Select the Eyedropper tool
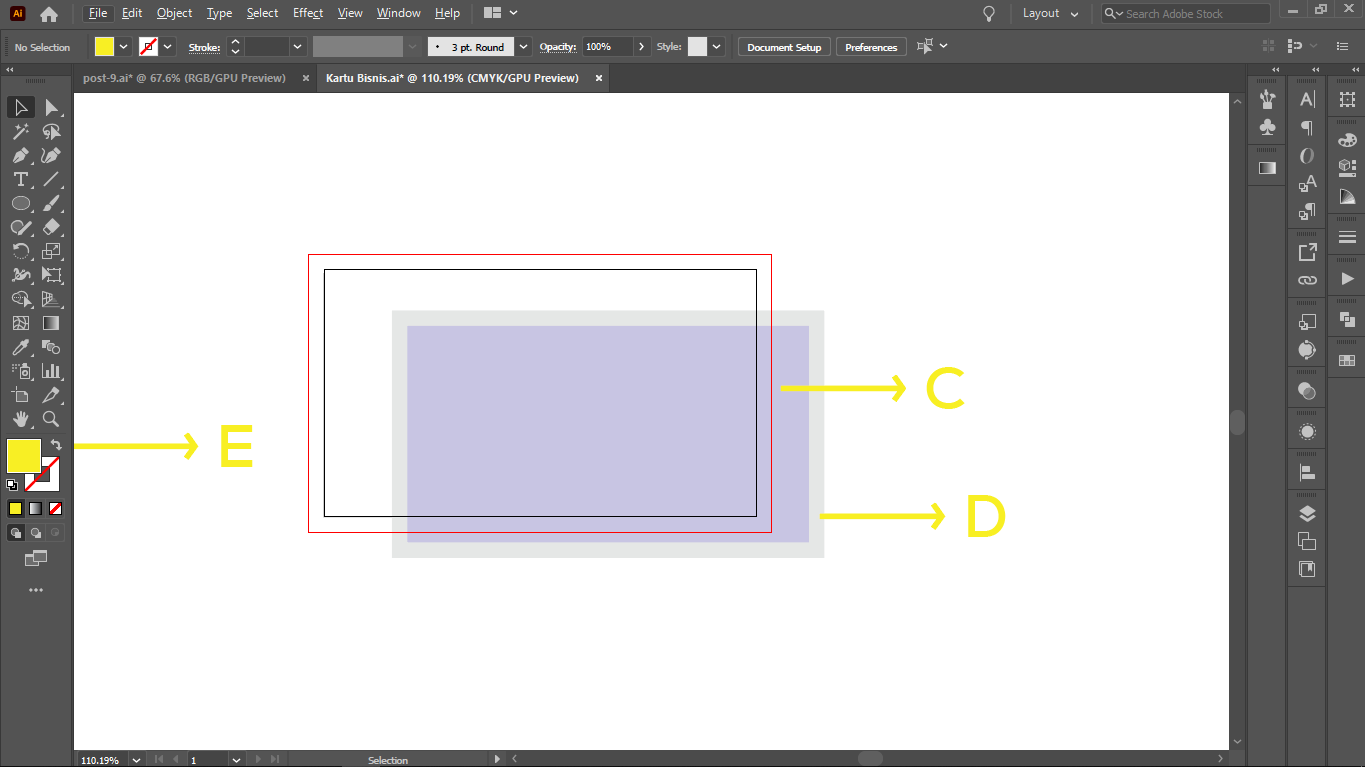This screenshot has height=767, width=1365. point(21,347)
